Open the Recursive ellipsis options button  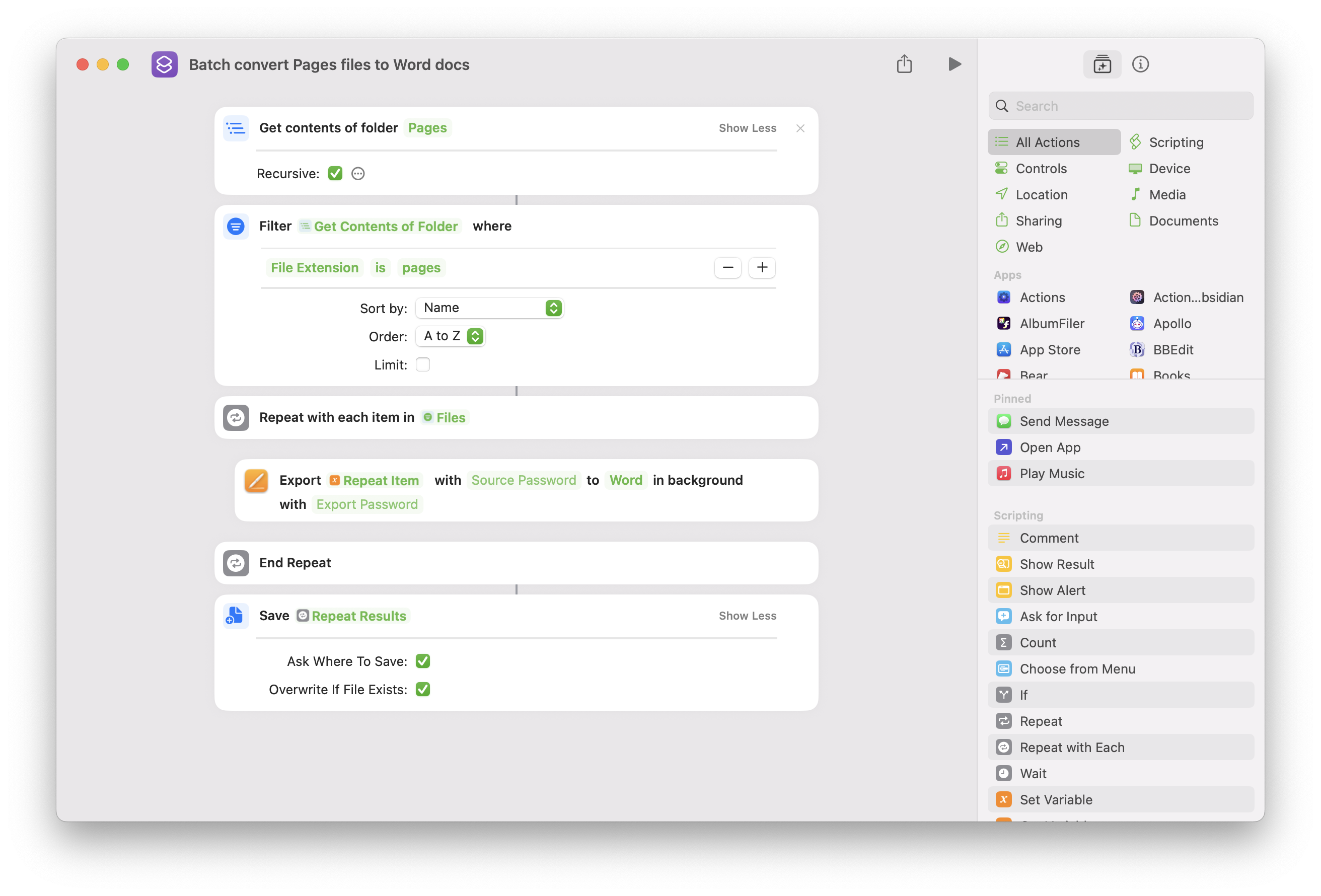point(358,174)
